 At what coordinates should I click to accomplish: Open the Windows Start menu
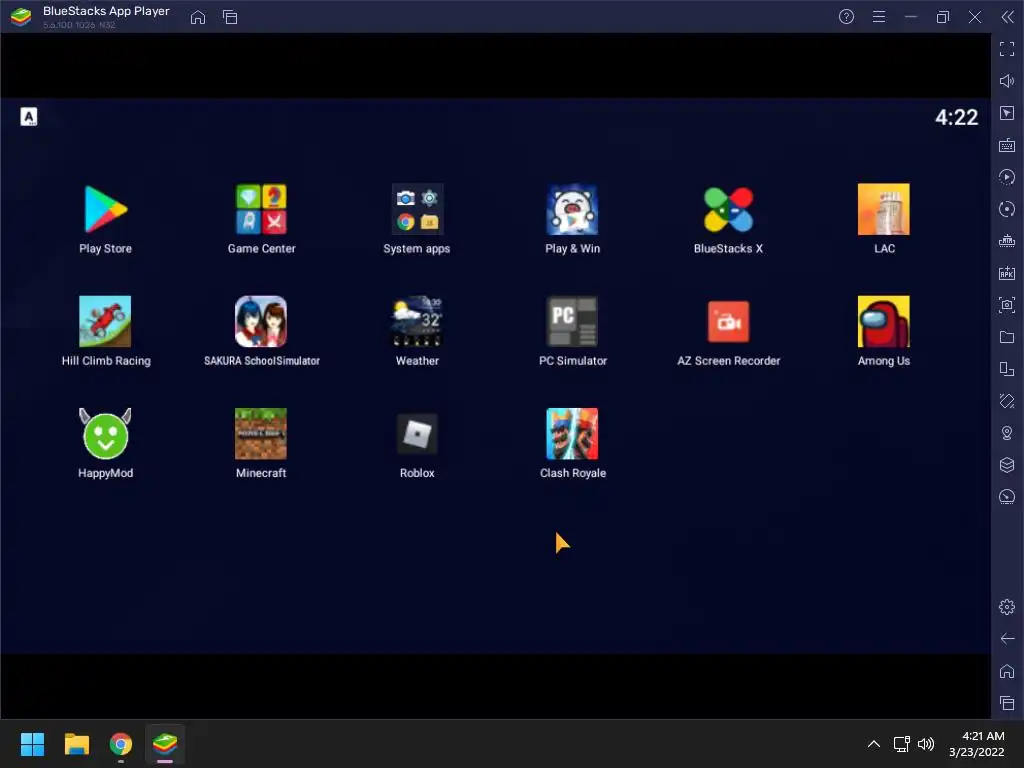pyautogui.click(x=32, y=744)
